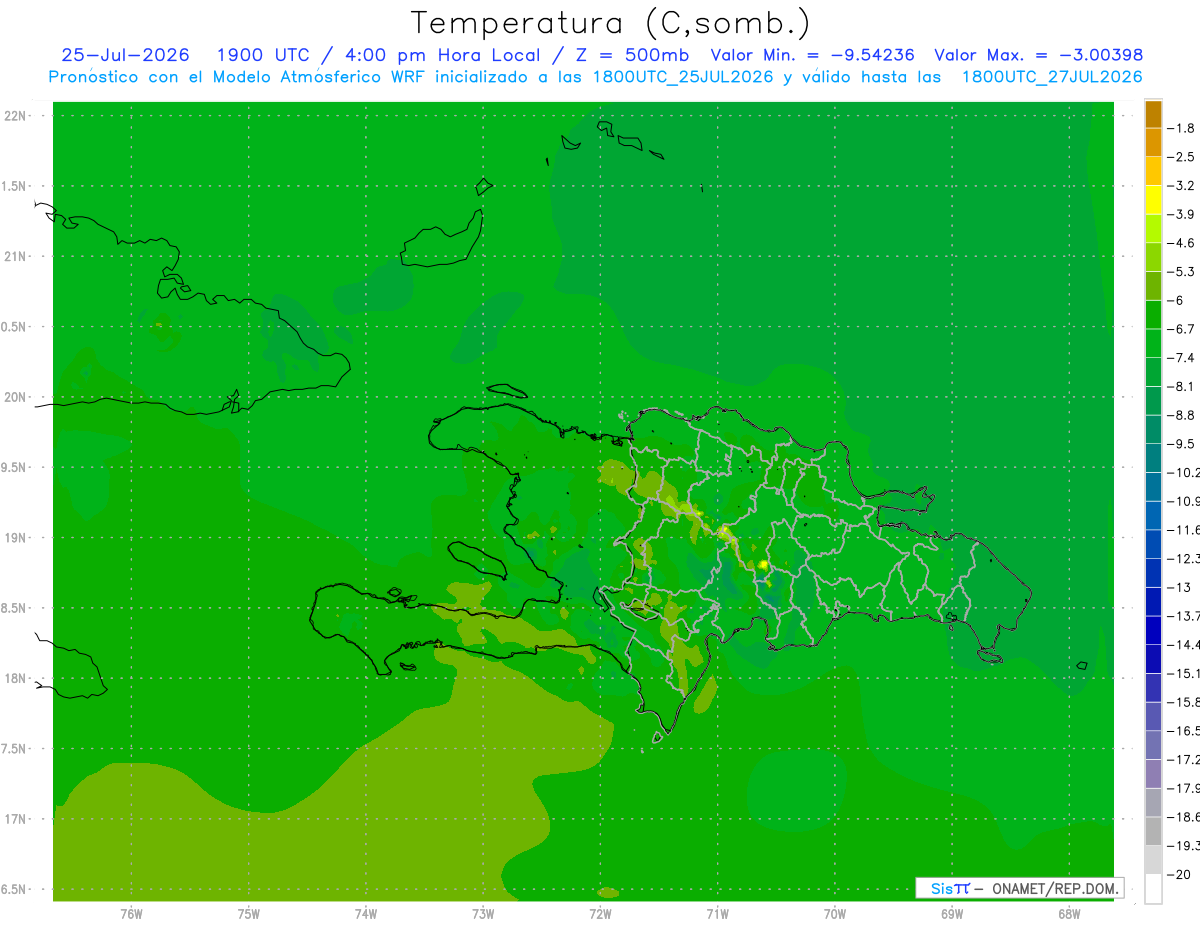Select the dark blue swatch between -13.7 and -14.4

pos(1153,630)
